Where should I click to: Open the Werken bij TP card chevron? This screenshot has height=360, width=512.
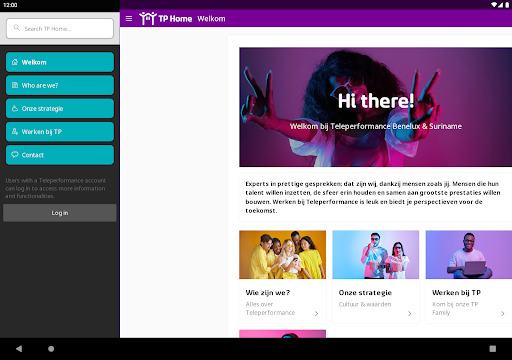(503, 313)
